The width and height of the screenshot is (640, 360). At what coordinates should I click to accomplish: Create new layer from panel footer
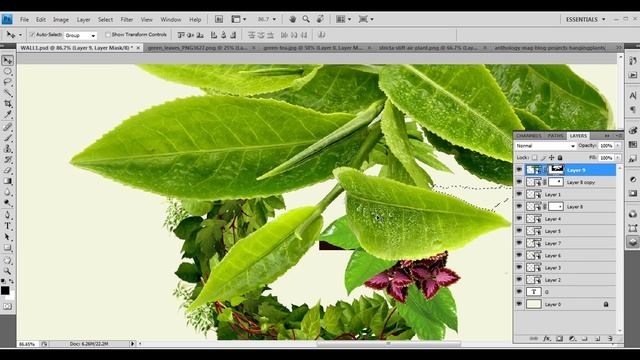(598, 339)
